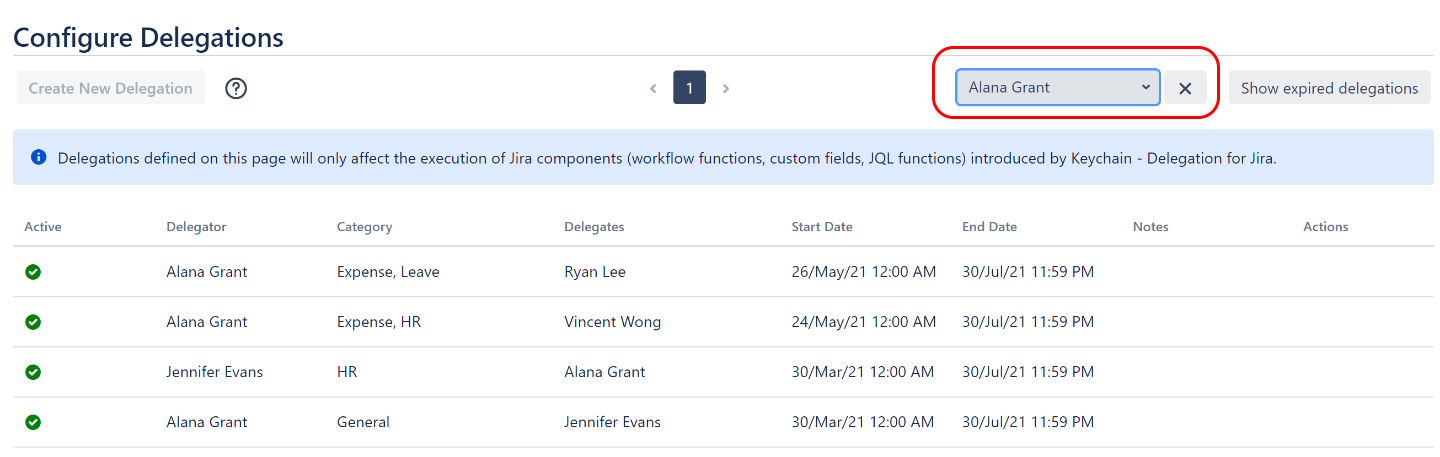This screenshot has width=1440, height=457.
Task: Click Show expired delegations button
Action: 1329,88
